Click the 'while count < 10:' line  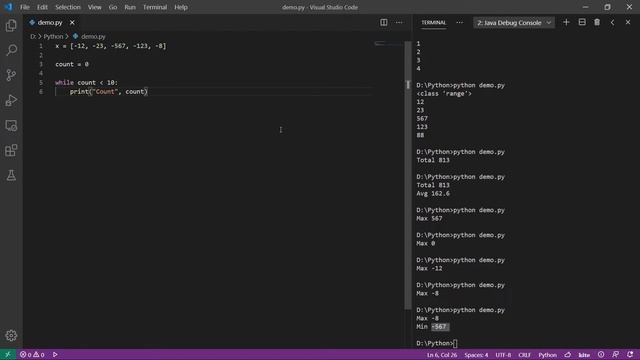coord(86,82)
